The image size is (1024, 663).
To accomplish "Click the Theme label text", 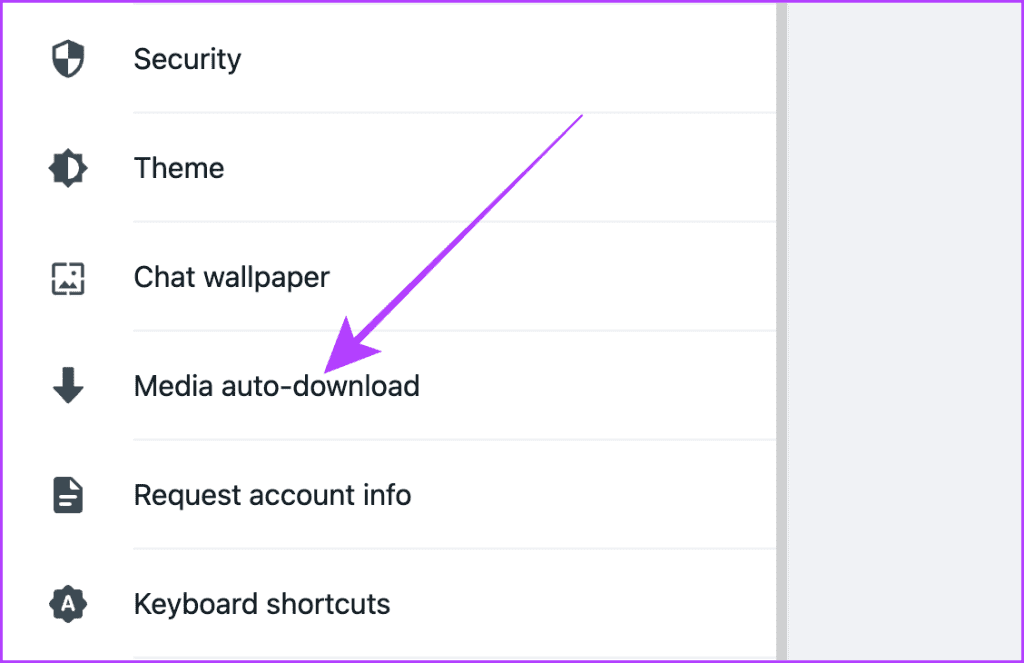I will click(179, 167).
